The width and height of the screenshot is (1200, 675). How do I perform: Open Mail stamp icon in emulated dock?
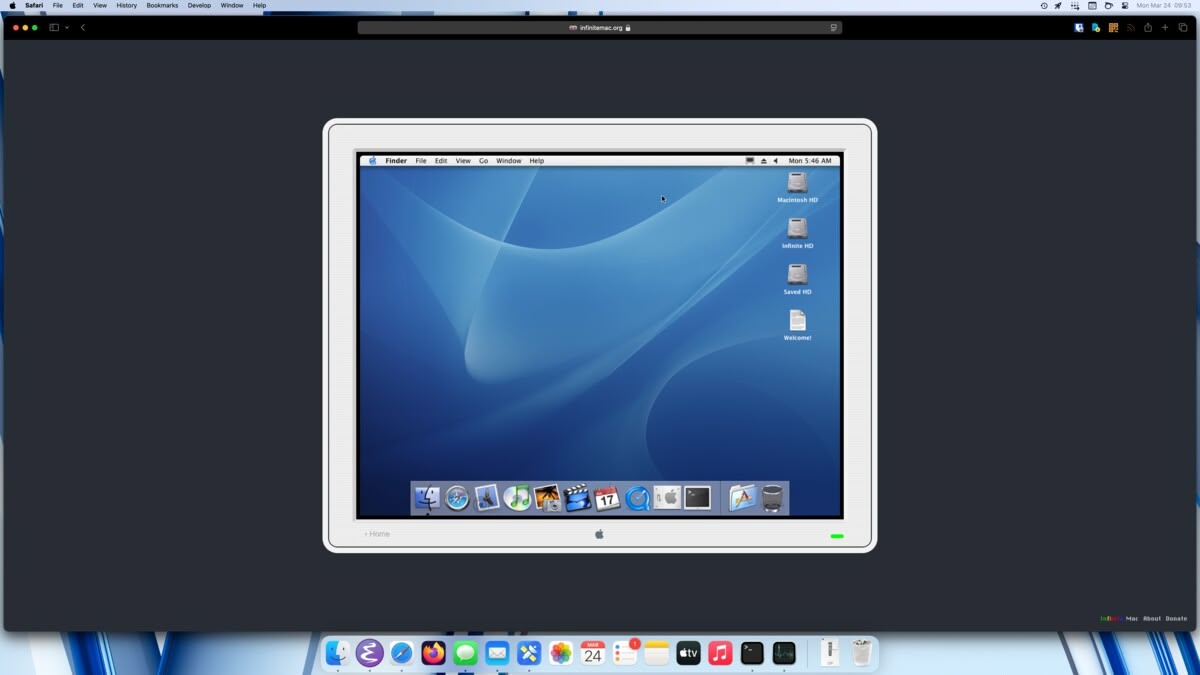coord(487,498)
